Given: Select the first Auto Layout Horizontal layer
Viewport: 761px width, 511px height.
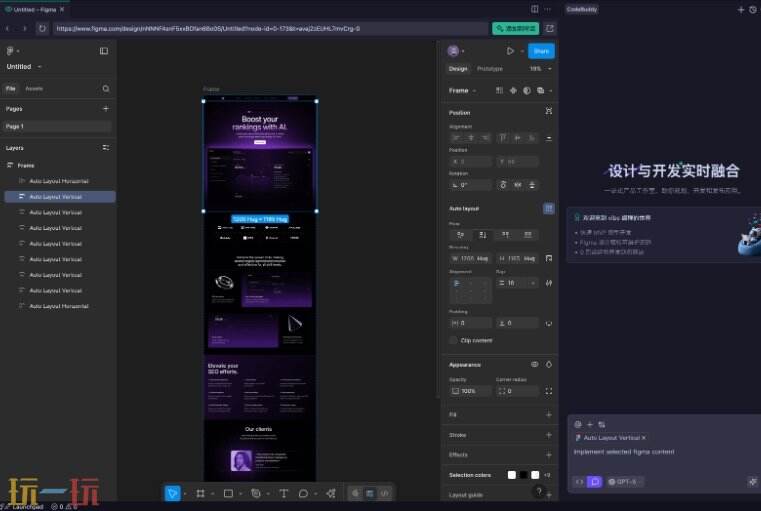Looking at the screenshot, I should (59, 181).
